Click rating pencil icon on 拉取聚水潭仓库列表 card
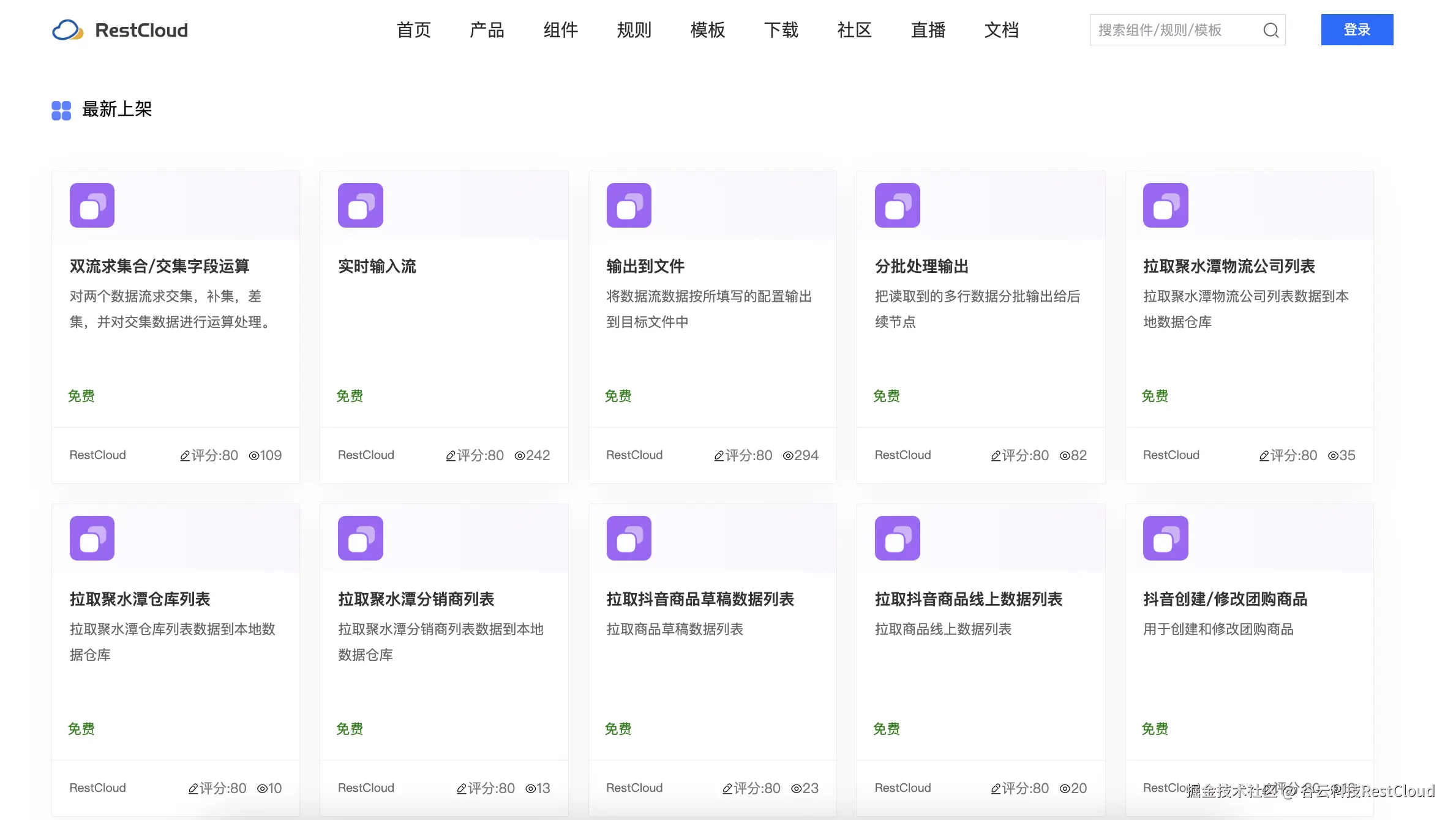 pos(193,789)
